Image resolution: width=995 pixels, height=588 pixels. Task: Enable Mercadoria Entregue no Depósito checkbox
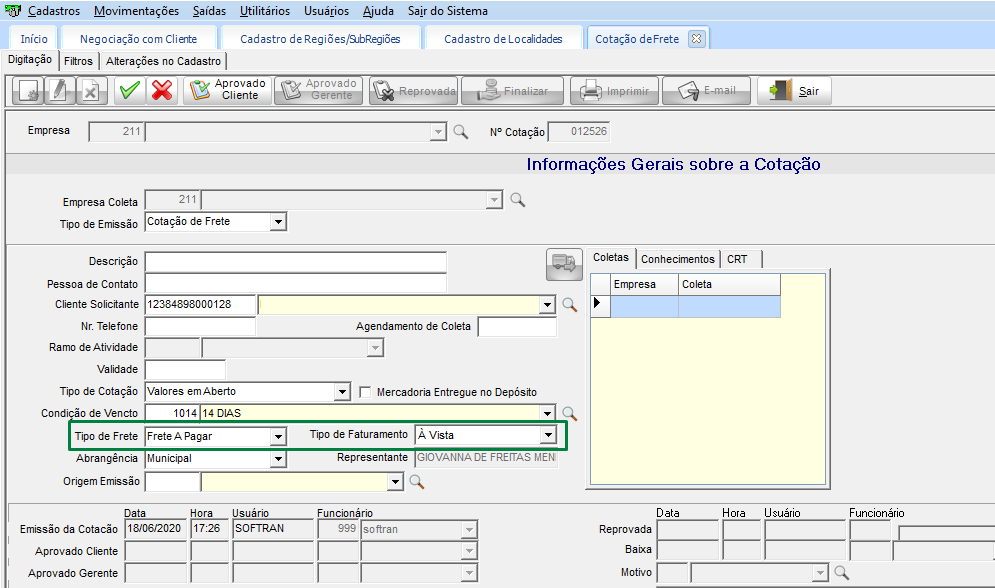[x=366, y=392]
